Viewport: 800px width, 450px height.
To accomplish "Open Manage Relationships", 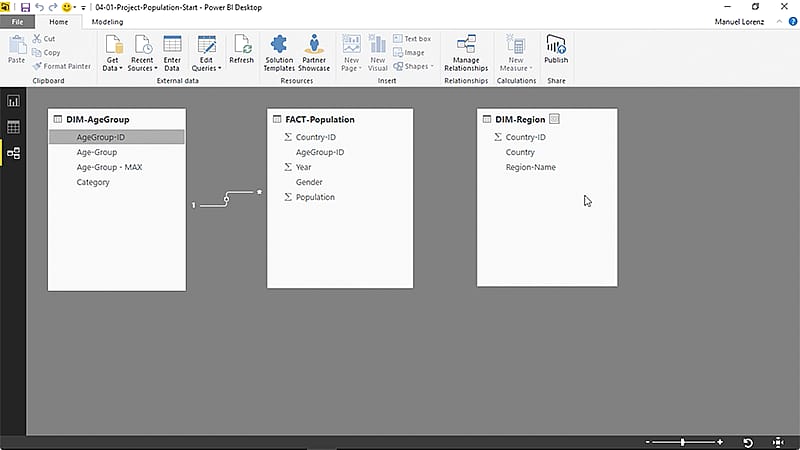I will (466, 53).
